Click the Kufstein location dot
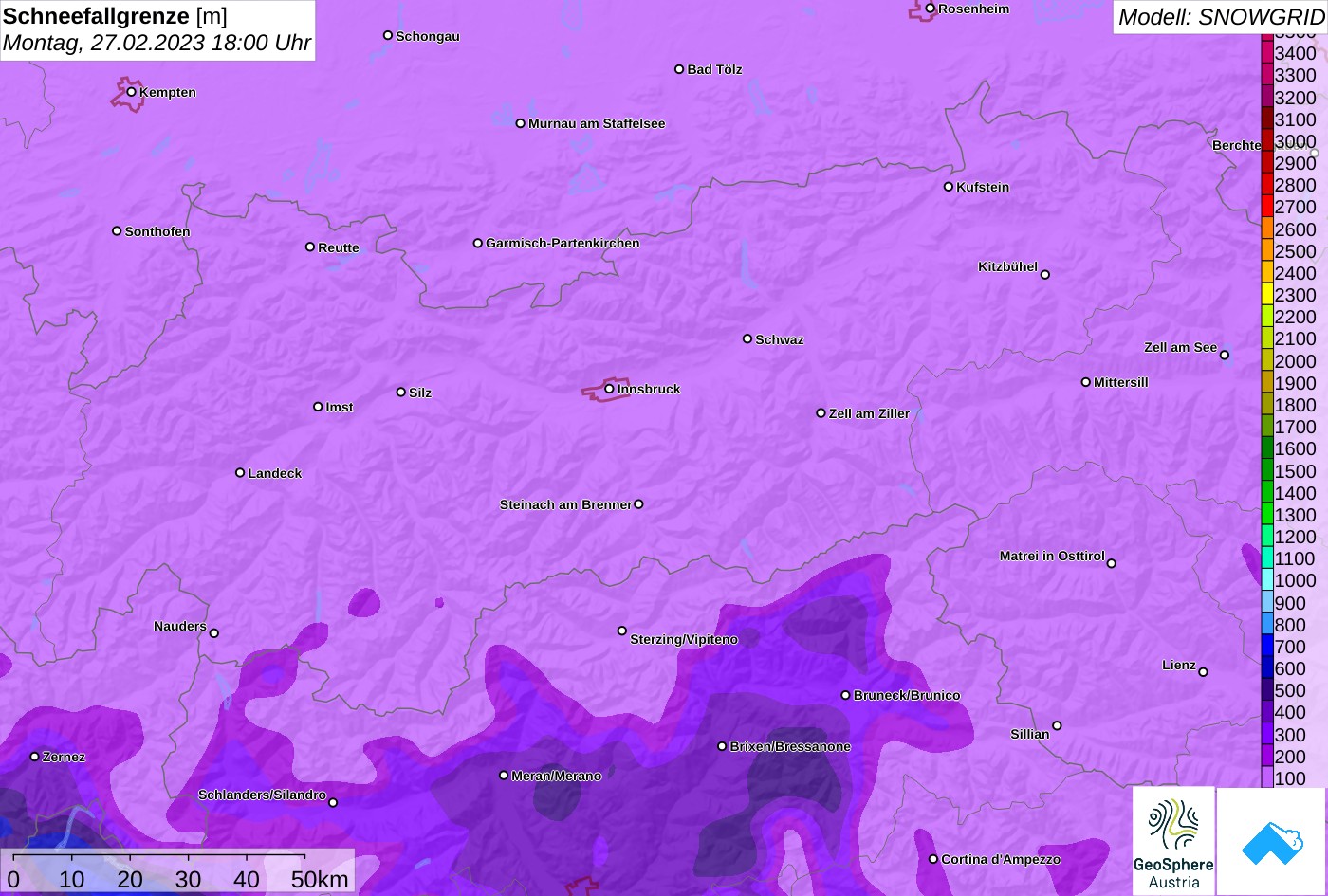The image size is (1328, 896). point(949,187)
